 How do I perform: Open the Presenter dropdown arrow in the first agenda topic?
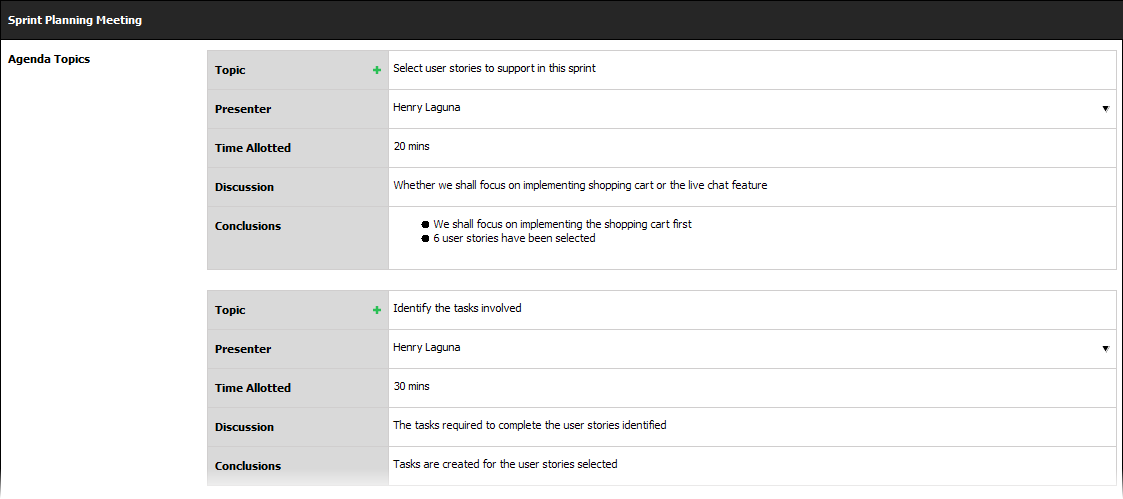point(1105,108)
